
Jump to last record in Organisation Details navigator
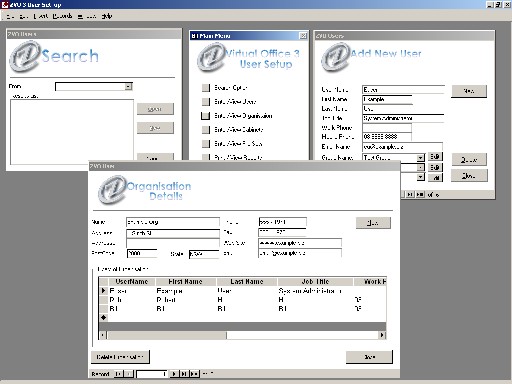click(184, 374)
